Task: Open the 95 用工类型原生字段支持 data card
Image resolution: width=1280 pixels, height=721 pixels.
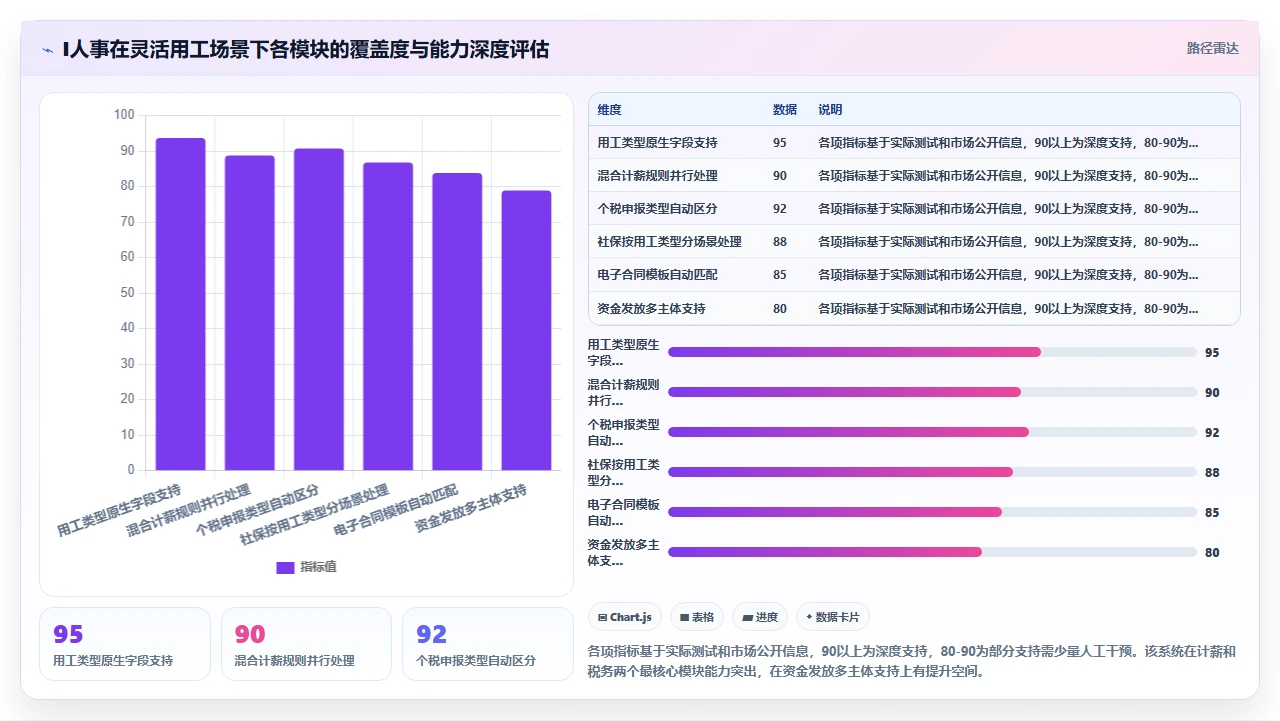Action: [125, 644]
